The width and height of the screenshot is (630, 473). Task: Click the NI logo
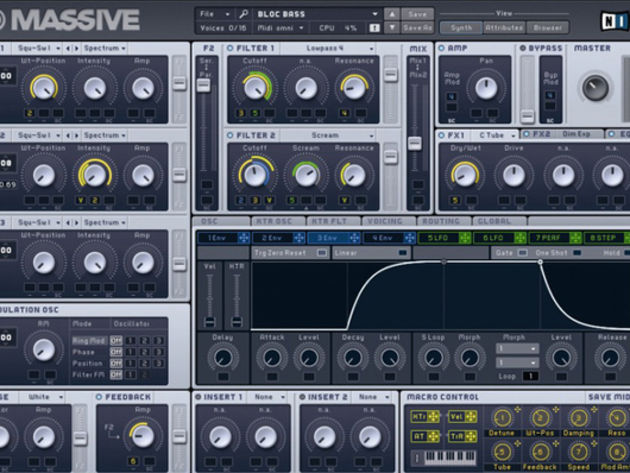coord(615,20)
